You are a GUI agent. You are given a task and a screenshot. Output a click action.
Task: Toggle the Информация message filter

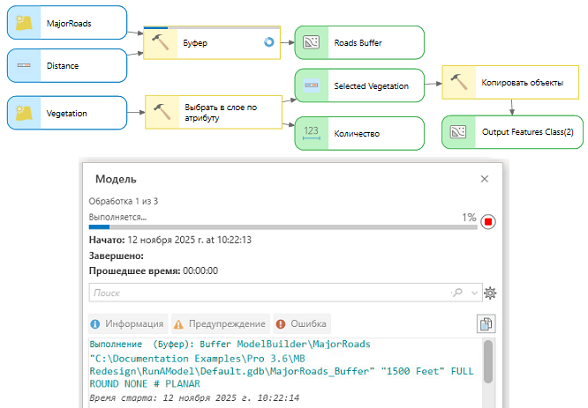pyautogui.click(x=128, y=324)
